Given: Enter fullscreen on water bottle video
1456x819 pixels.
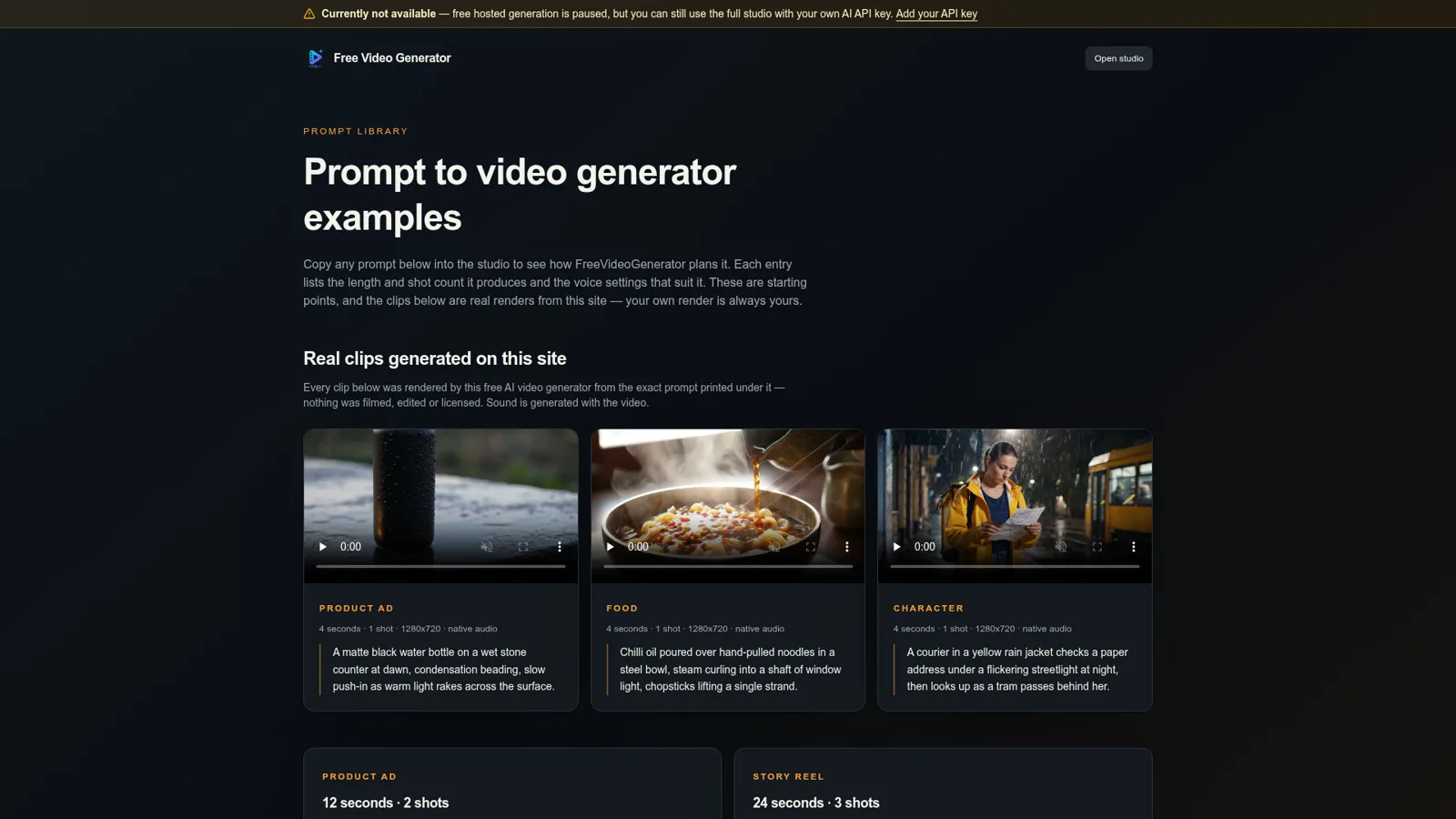Looking at the screenshot, I should [523, 547].
